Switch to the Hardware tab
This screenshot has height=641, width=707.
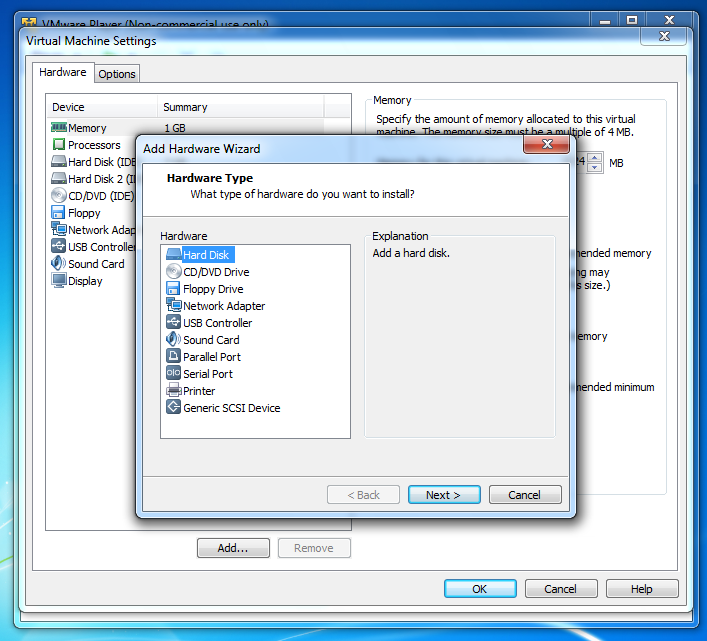tap(63, 72)
